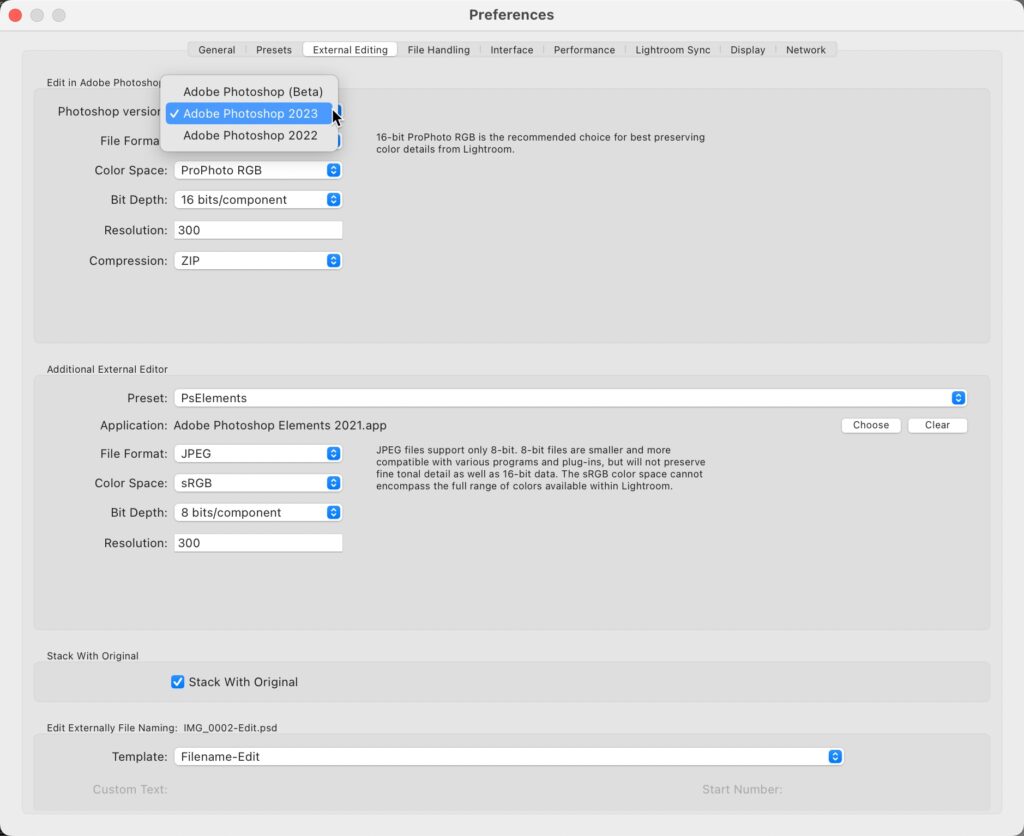The image size is (1024, 836).
Task: Select Adobe Photoshop (Beta) from the list
Action: [x=252, y=92]
